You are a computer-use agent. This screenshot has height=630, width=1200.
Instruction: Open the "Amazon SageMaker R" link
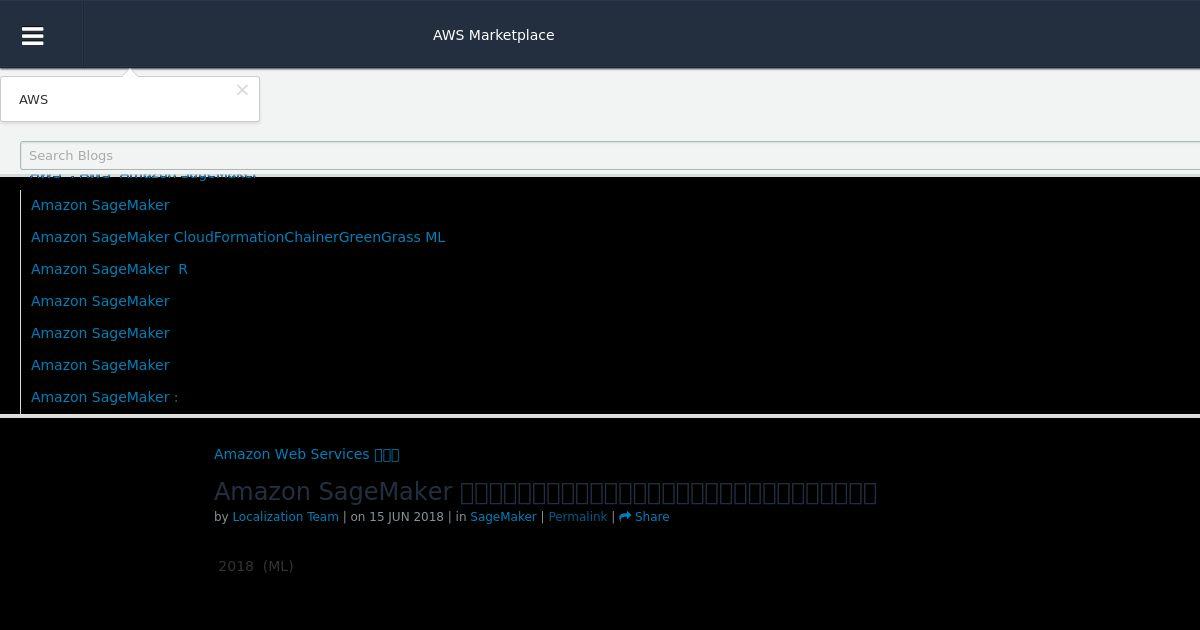point(109,269)
